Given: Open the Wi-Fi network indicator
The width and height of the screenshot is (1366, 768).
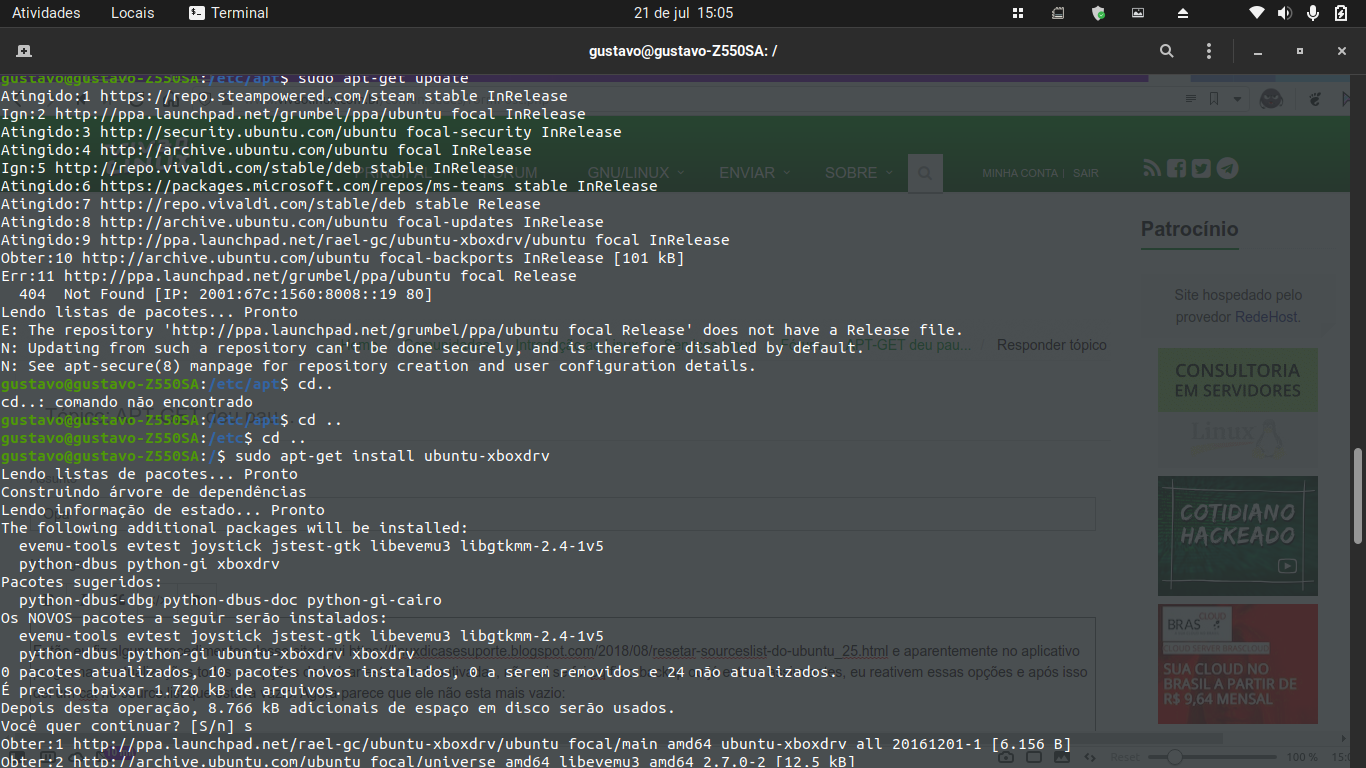Looking at the screenshot, I should click(x=1257, y=13).
